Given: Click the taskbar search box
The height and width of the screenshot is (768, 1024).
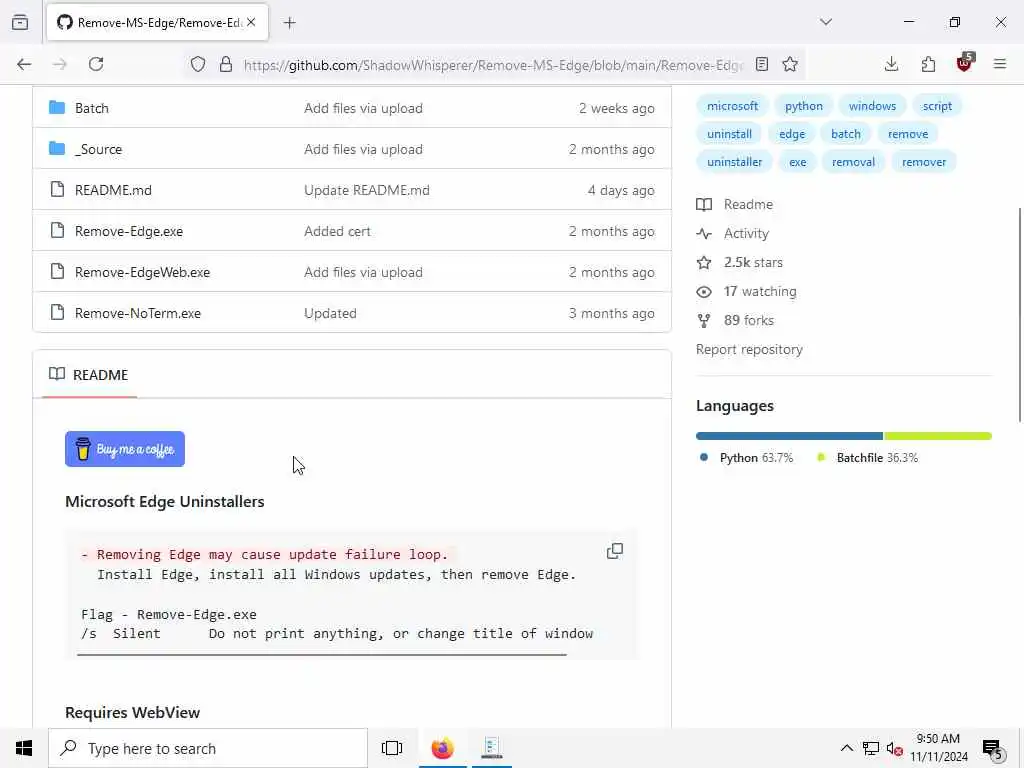Looking at the screenshot, I should coord(208,748).
